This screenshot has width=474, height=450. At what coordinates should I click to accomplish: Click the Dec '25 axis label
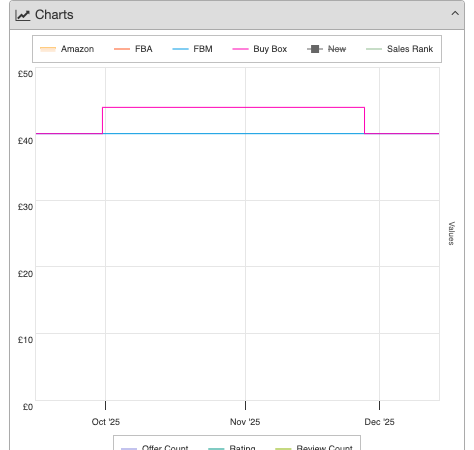pos(379,422)
